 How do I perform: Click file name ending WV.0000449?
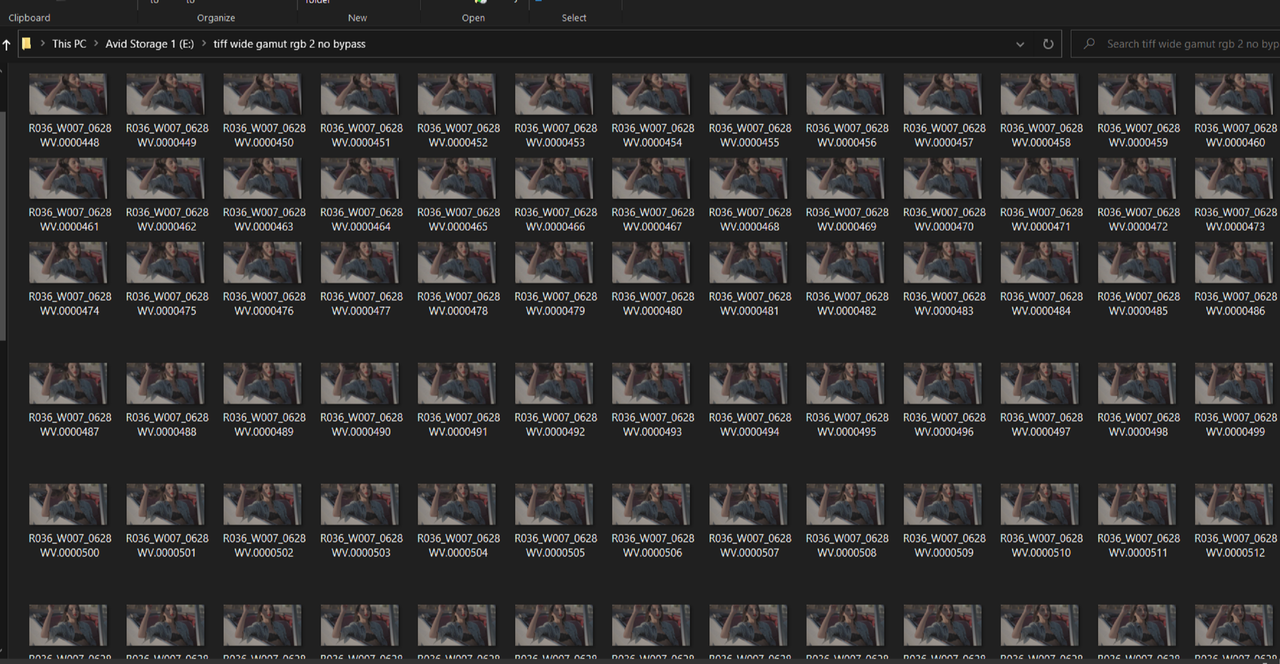coord(167,135)
